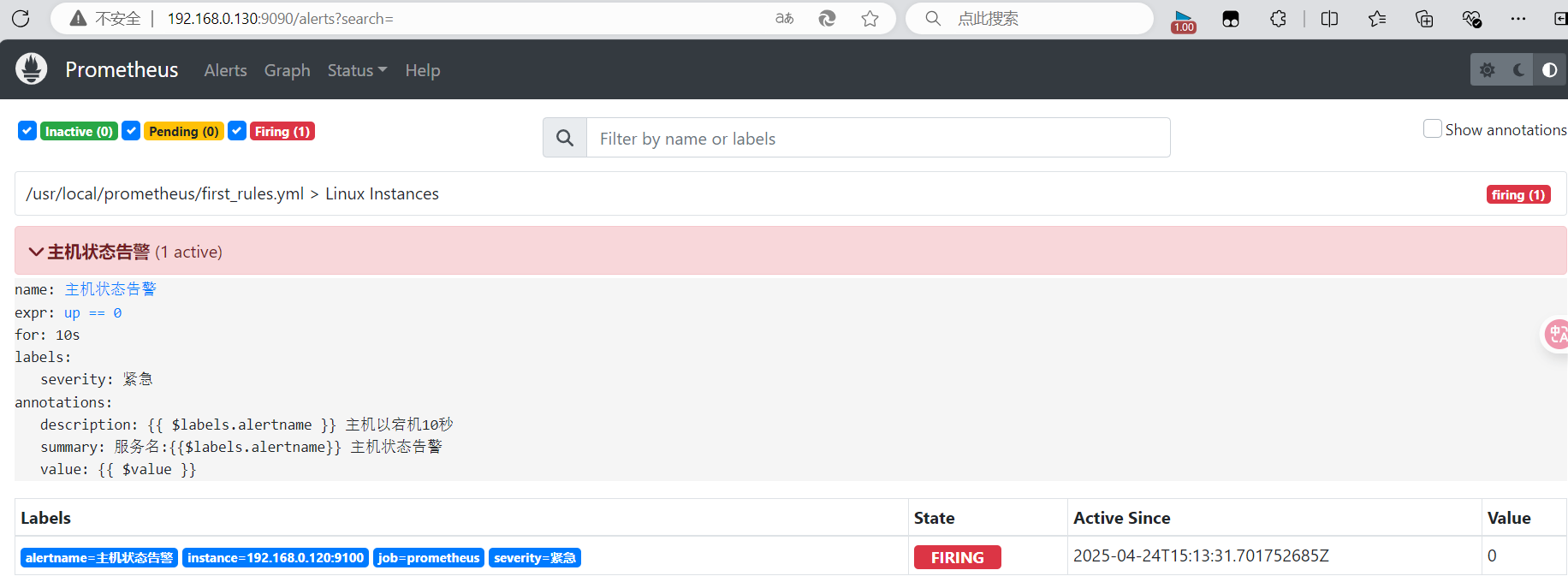Click the Edge refresh-swirl icon in address bar
Image resolution: width=1568 pixels, height=588 pixels.
click(x=827, y=18)
